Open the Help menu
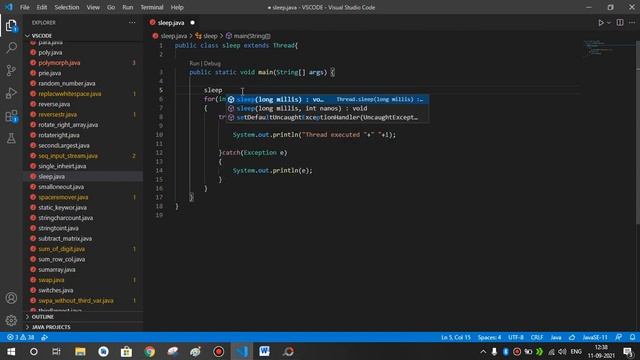Viewport: 640px width, 360px height. 177,7
